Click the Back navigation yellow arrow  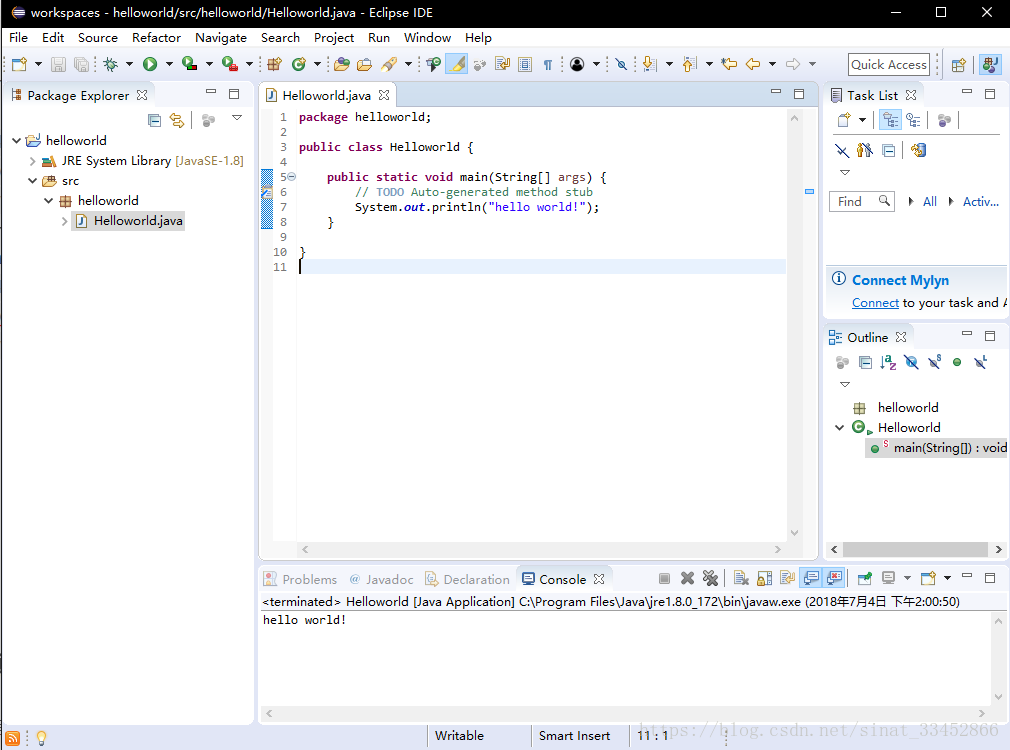[753, 64]
